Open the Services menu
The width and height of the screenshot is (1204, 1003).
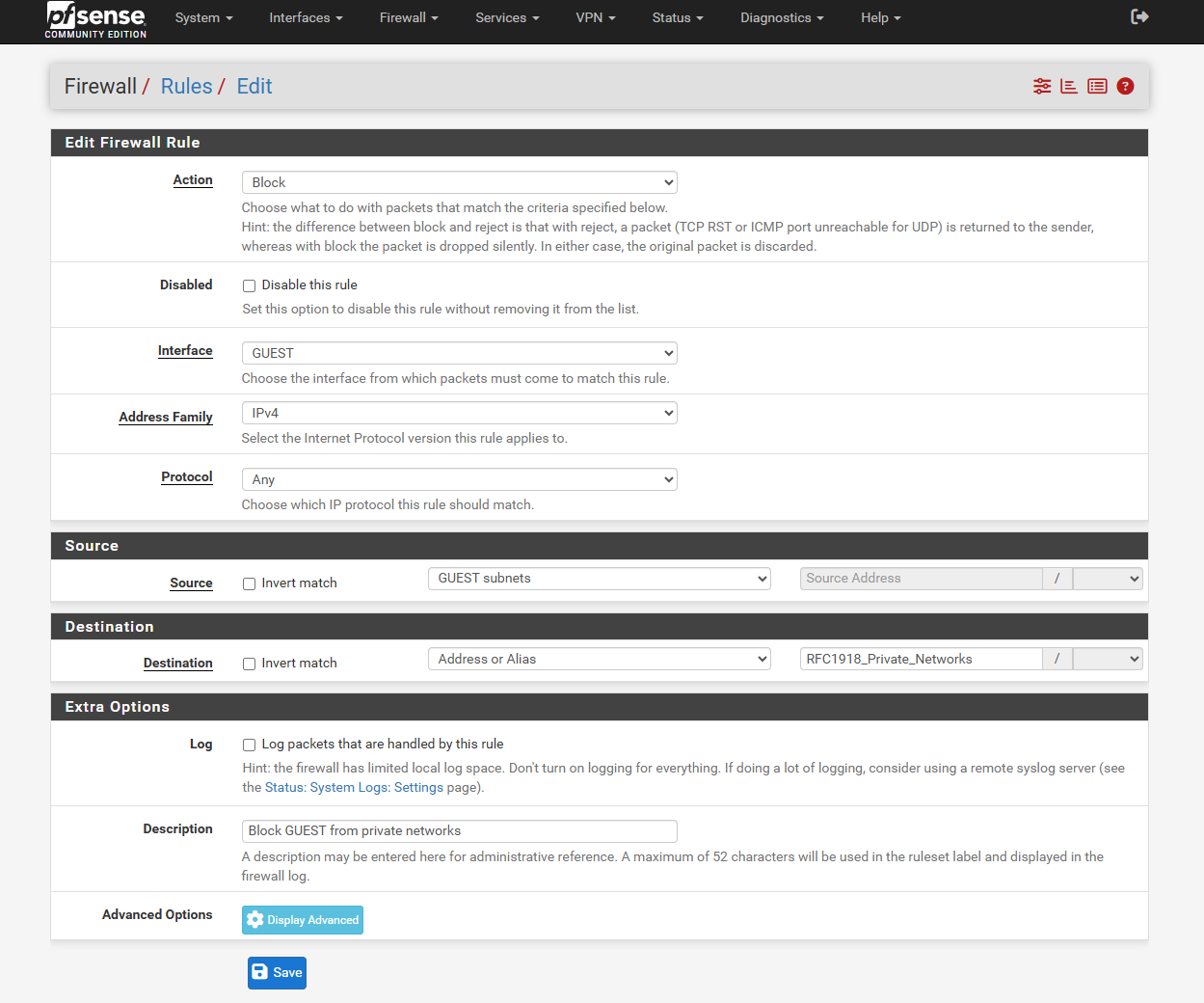click(x=507, y=17)
